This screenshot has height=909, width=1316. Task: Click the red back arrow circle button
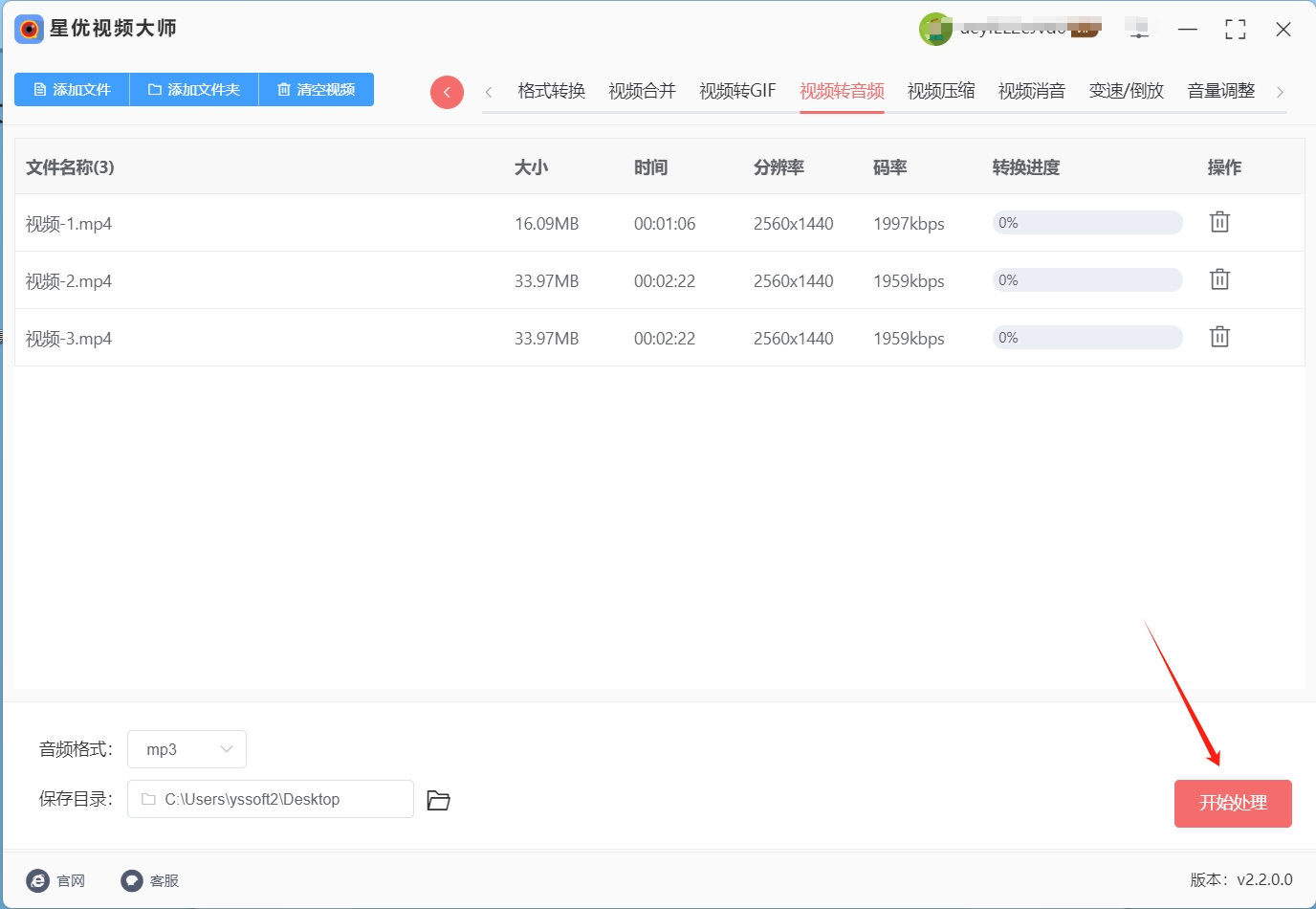tap(447, 92)
